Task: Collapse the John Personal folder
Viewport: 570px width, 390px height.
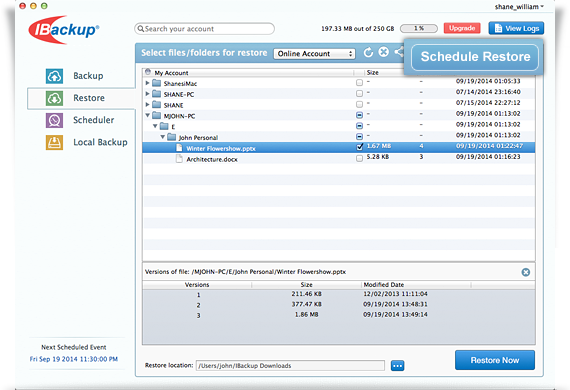Action: click(162, 137)
